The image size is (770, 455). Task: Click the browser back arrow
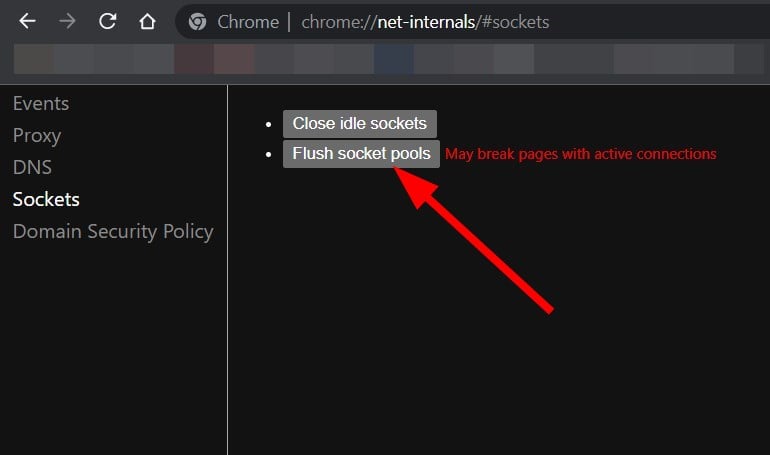pyautogui.click(x=27, y=21)
